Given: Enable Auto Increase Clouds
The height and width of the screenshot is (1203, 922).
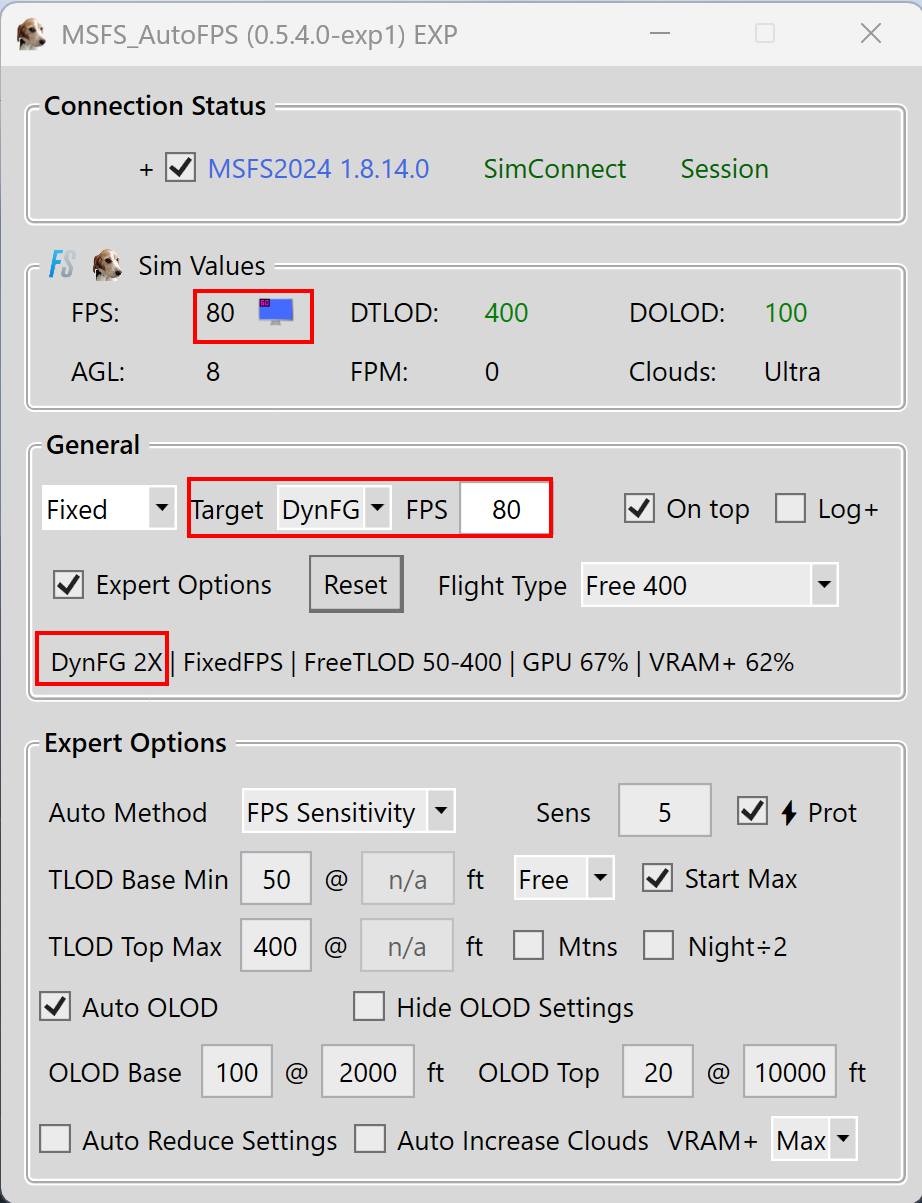Looking at the screenshot, I should [370, 1139].
